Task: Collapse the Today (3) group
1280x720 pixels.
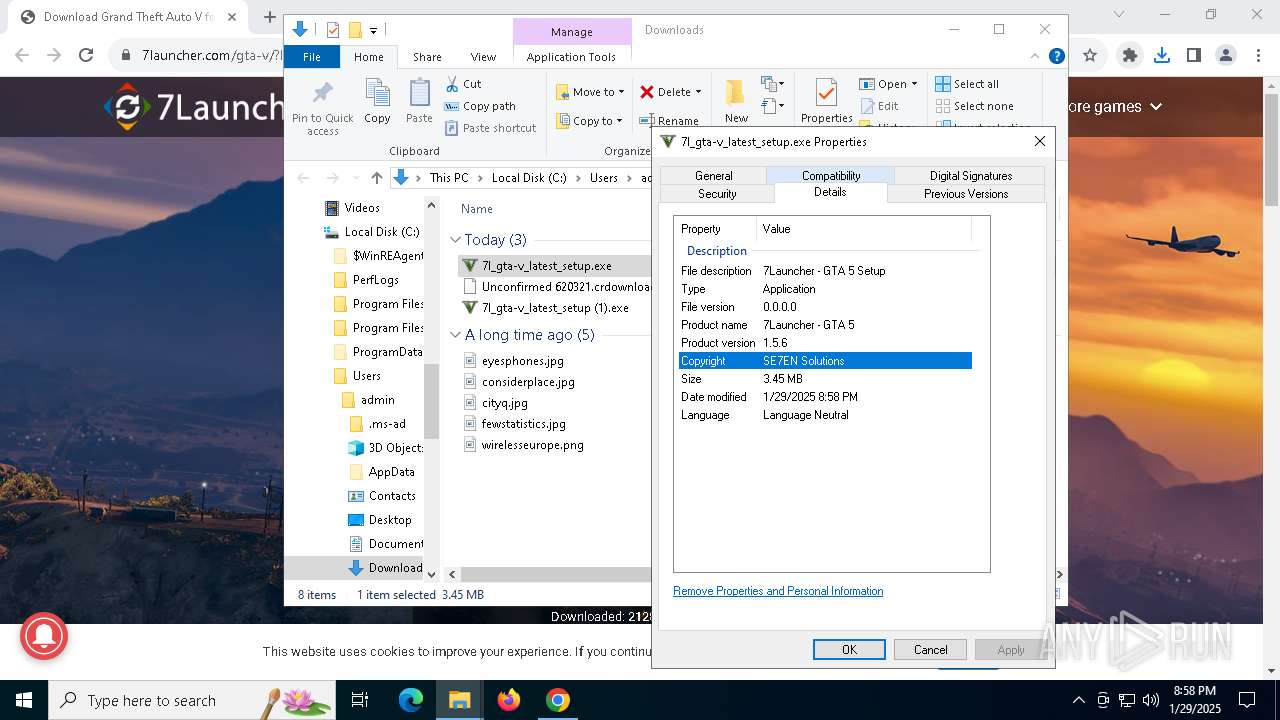Action: (456, 240)
